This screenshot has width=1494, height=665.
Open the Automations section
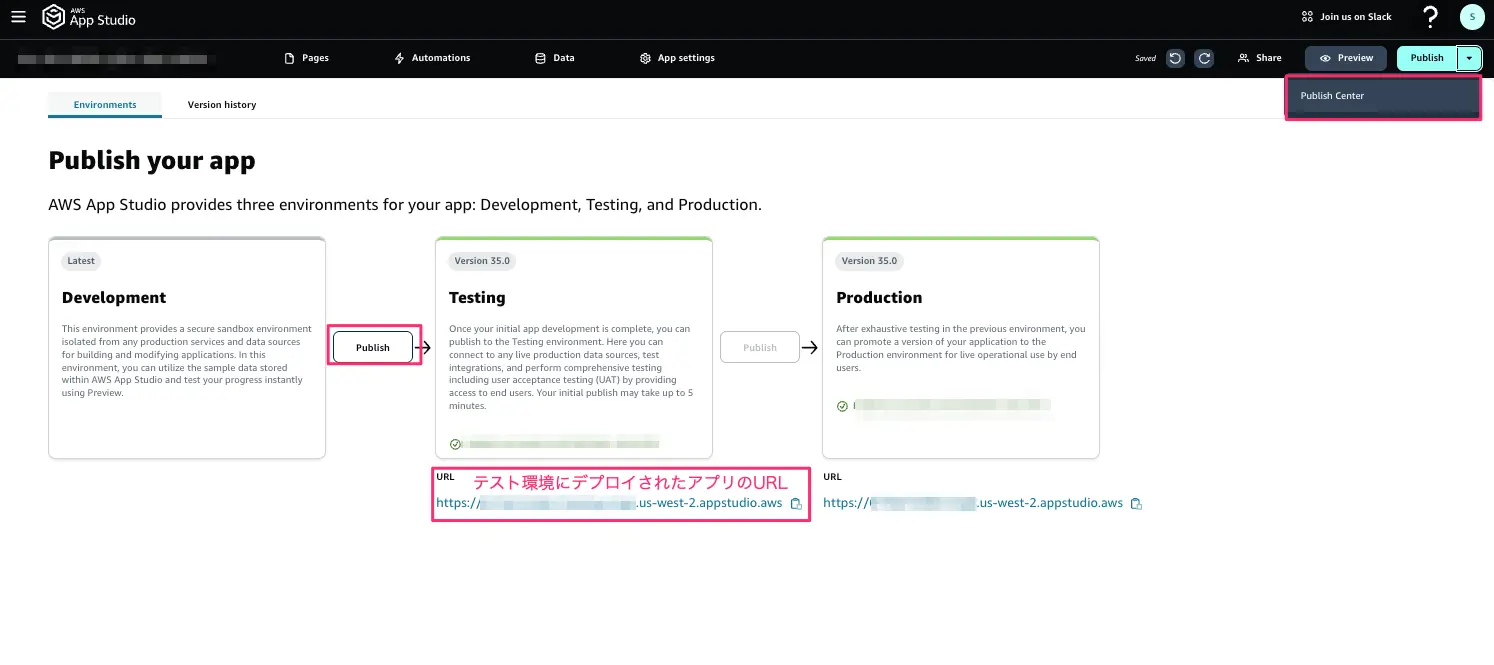click(x=432, y=58)
